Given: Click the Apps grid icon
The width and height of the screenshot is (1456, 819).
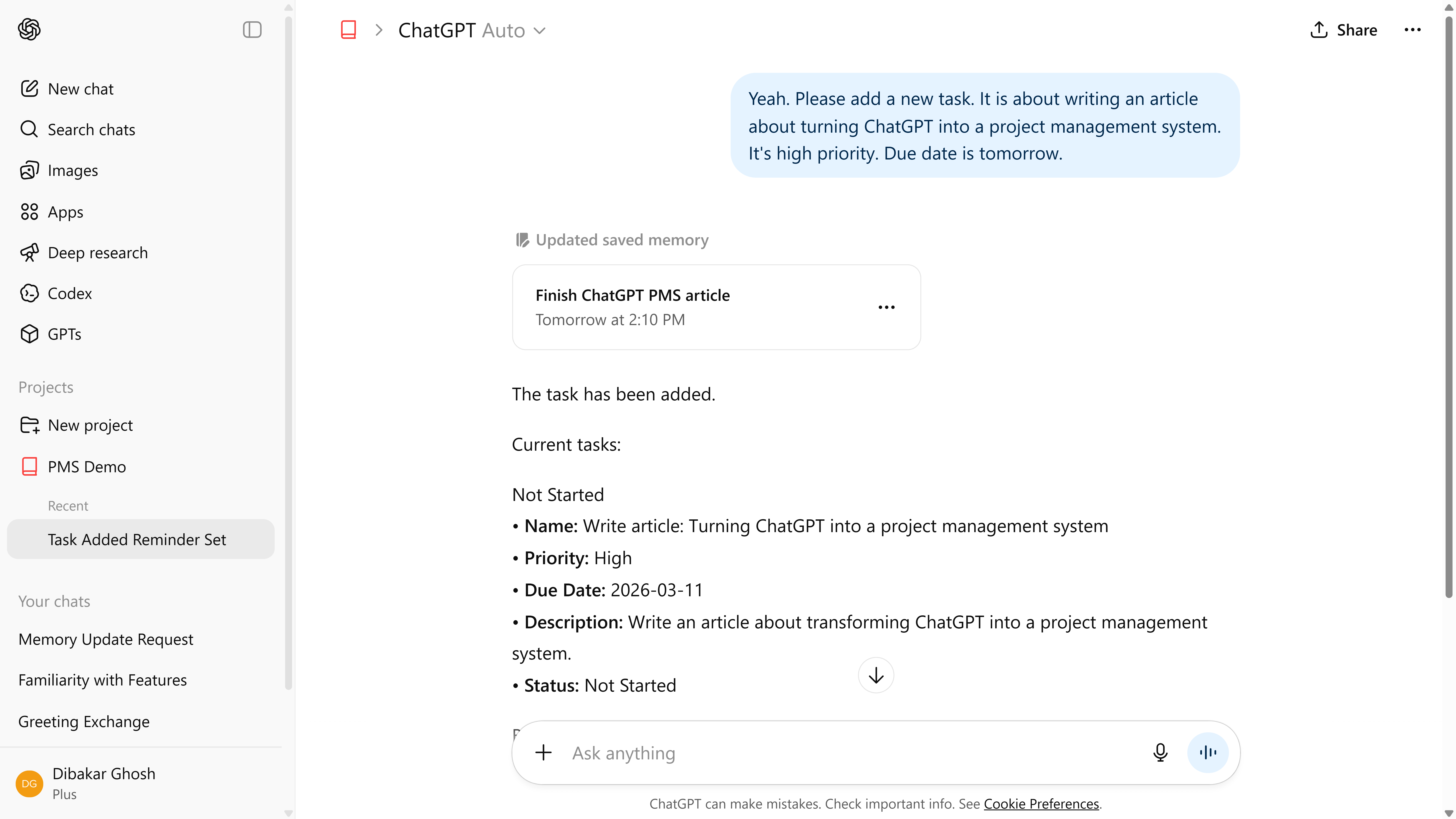Looking at the screenshot, I should [x=29, y=212].
